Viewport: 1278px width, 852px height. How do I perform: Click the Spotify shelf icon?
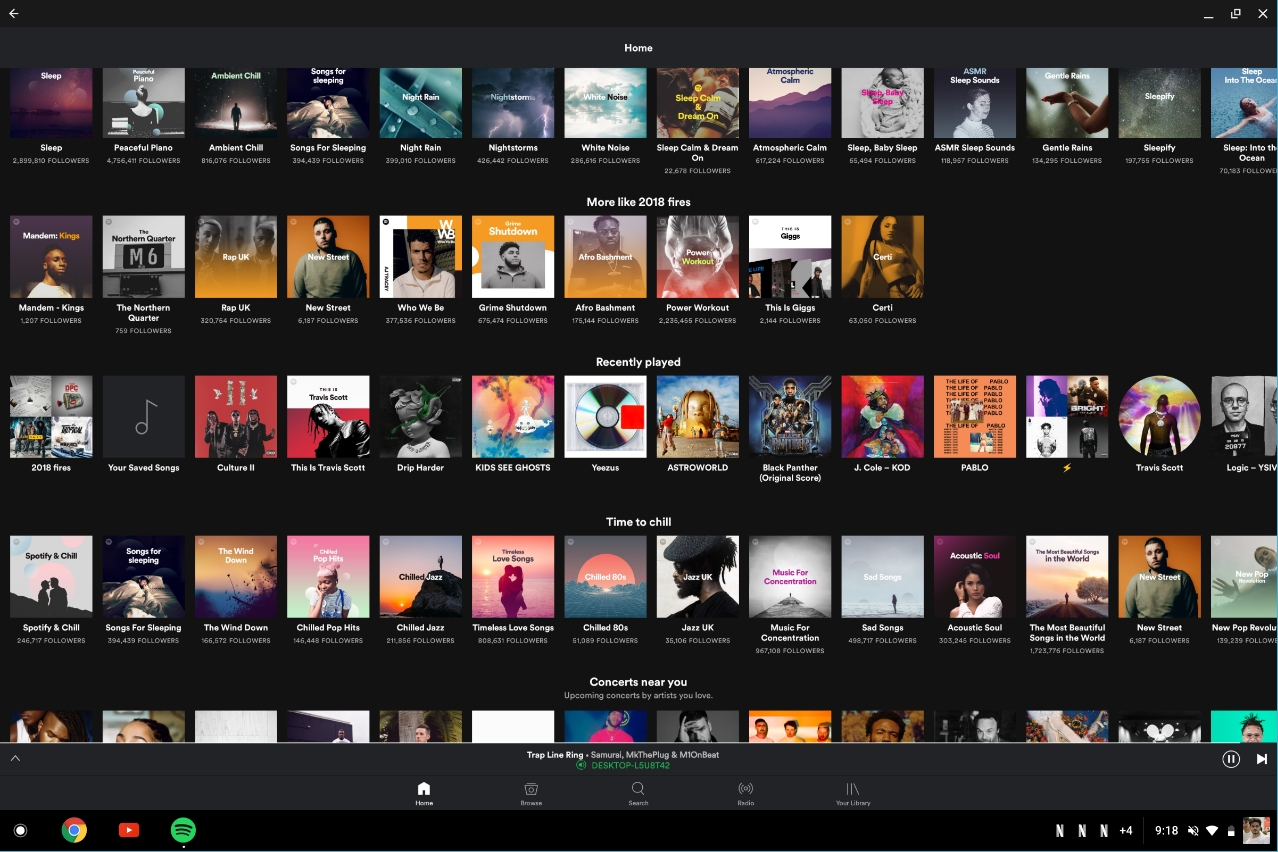point(183,830)
